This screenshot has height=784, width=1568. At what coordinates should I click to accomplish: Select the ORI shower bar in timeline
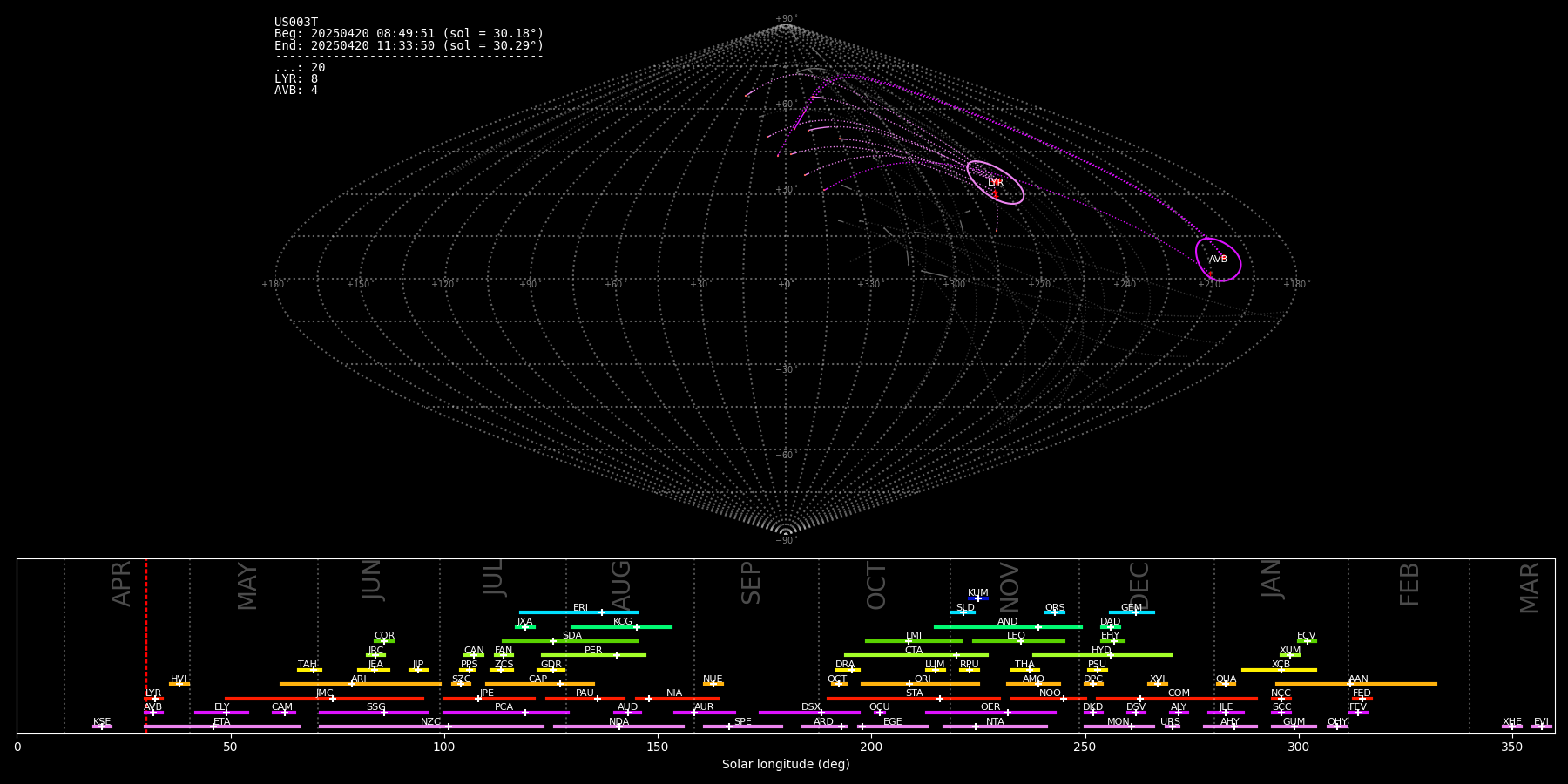pos(920,684)
